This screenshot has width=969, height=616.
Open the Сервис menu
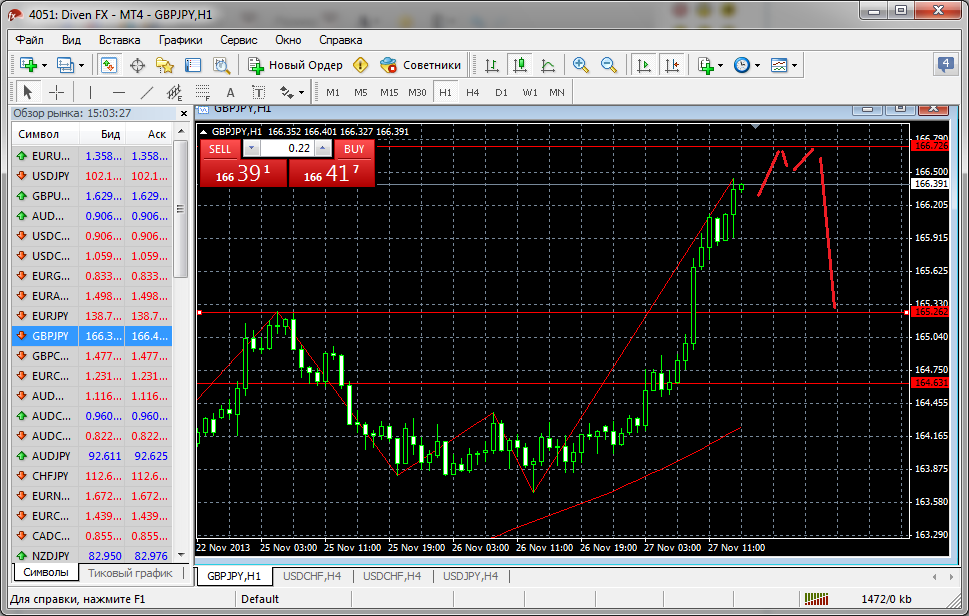pyautogui.click(x=239, y=40)
